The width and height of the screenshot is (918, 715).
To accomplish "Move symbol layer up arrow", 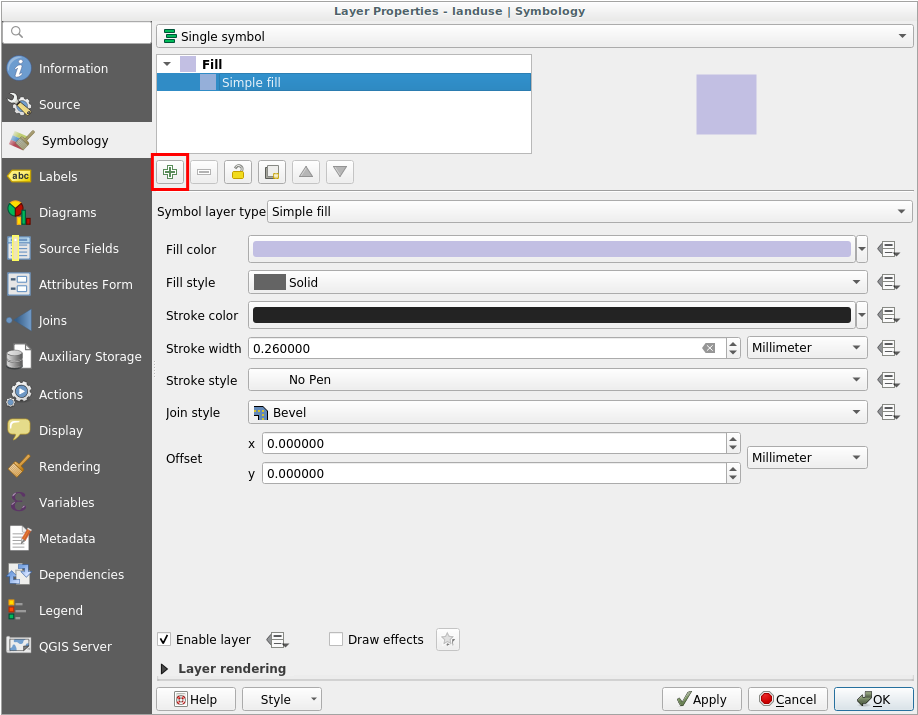I will (x=306, y=172).
